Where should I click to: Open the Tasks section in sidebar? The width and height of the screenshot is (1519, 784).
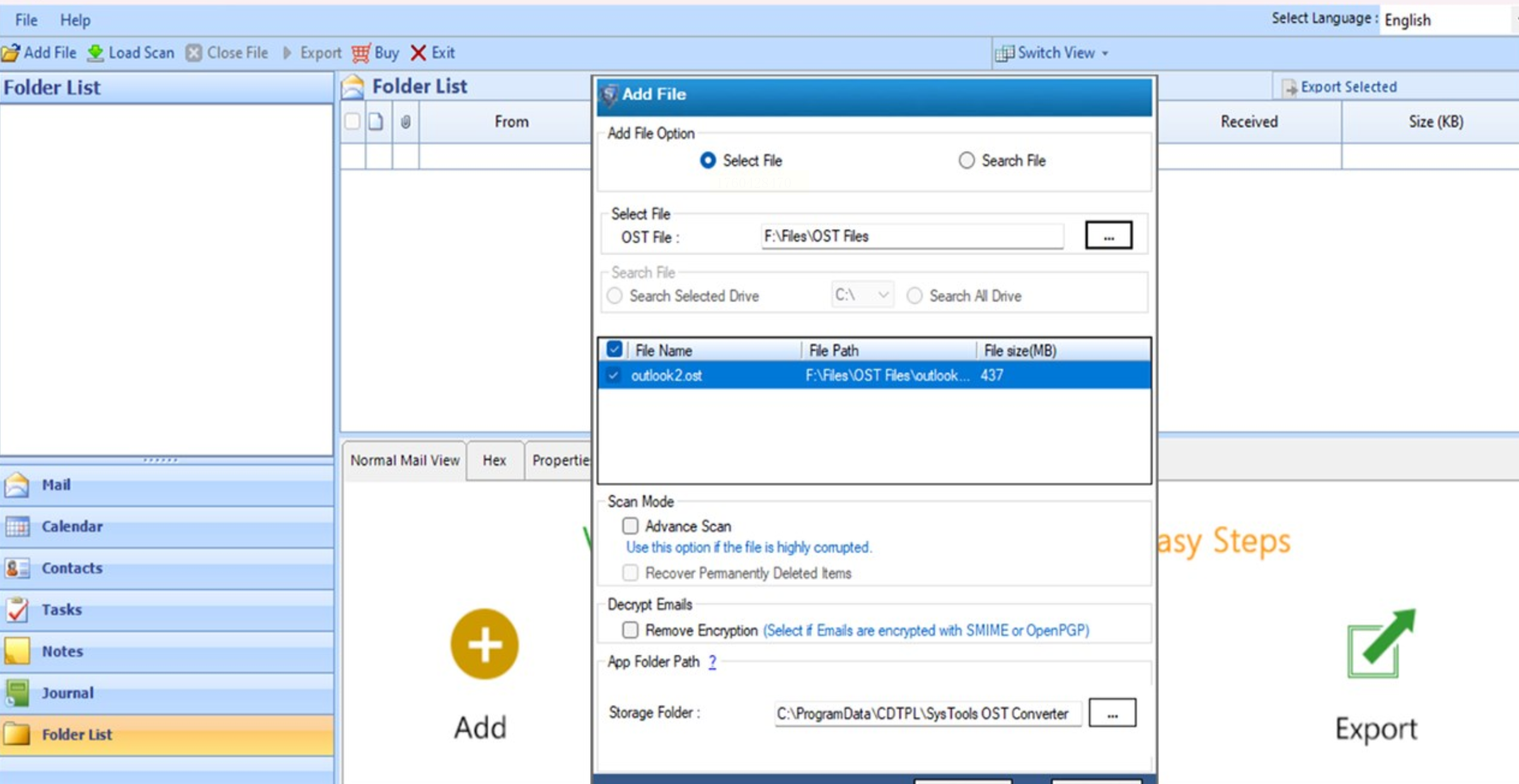(x=62, y=609)
